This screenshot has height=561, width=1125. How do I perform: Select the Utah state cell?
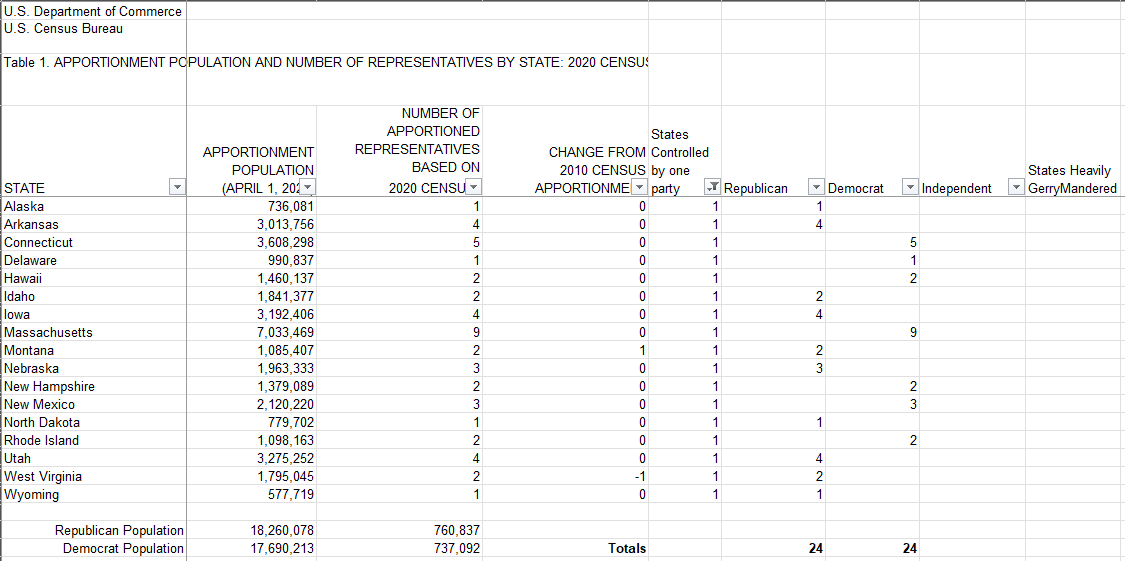pyautogui.click(x=94, y=458)
